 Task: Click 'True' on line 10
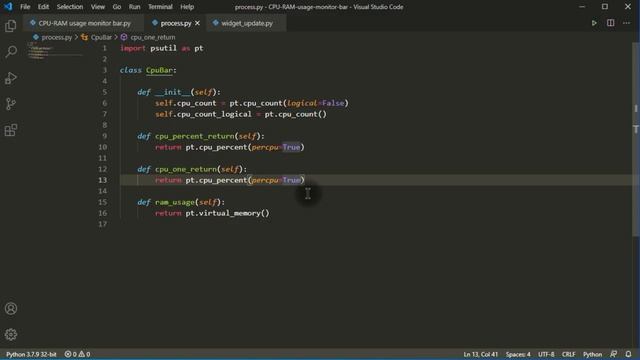pyautogui.click(x=291, y=147)
